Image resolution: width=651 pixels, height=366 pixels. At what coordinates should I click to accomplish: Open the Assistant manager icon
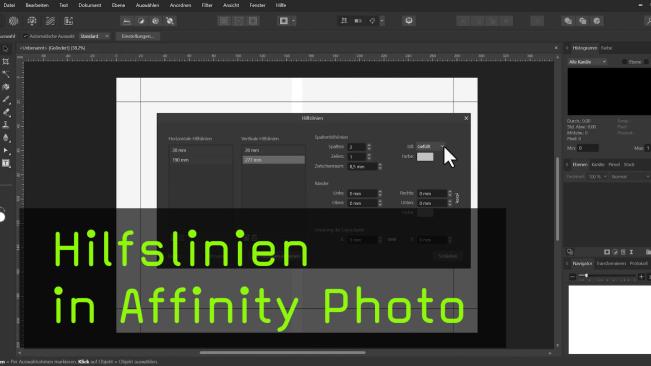(x=409, y=21)
